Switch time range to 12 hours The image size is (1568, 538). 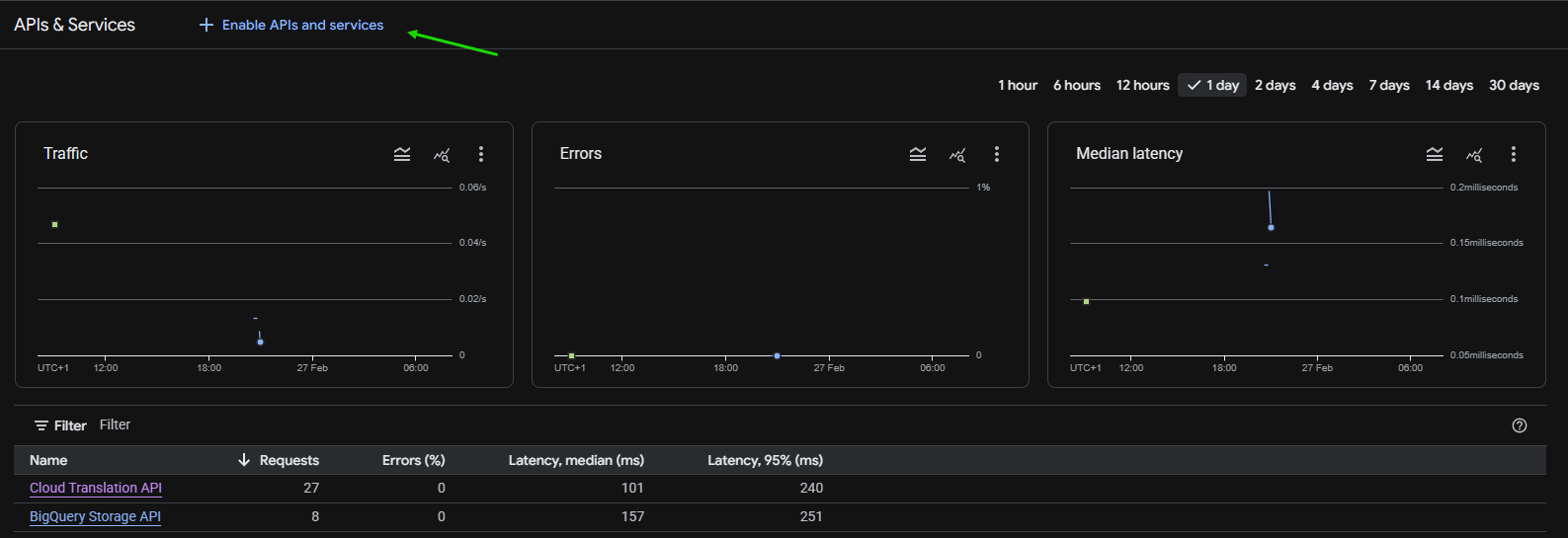coord(1142,86)
